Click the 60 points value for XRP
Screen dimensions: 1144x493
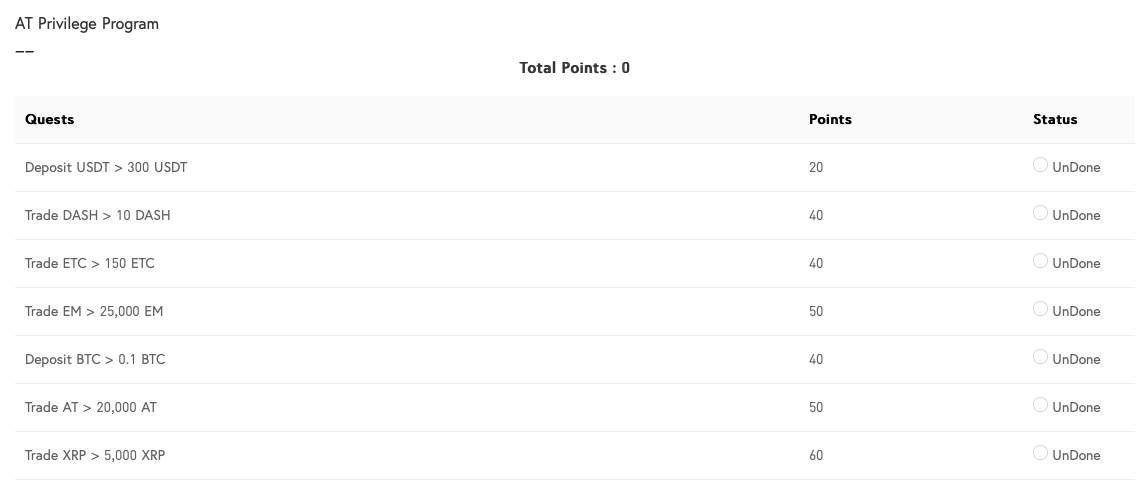click(x=816, y=456)
